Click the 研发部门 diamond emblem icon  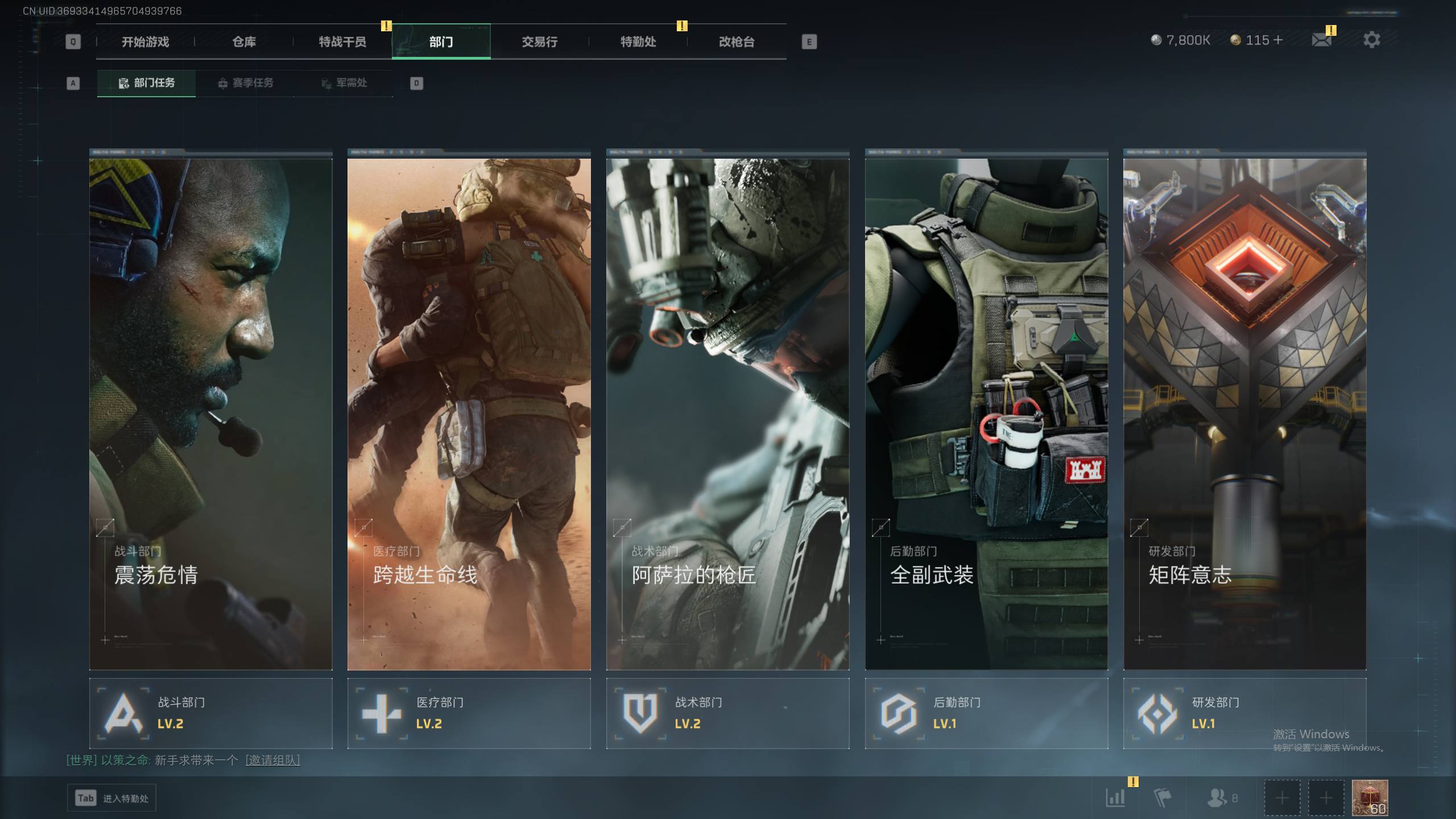1157,713
